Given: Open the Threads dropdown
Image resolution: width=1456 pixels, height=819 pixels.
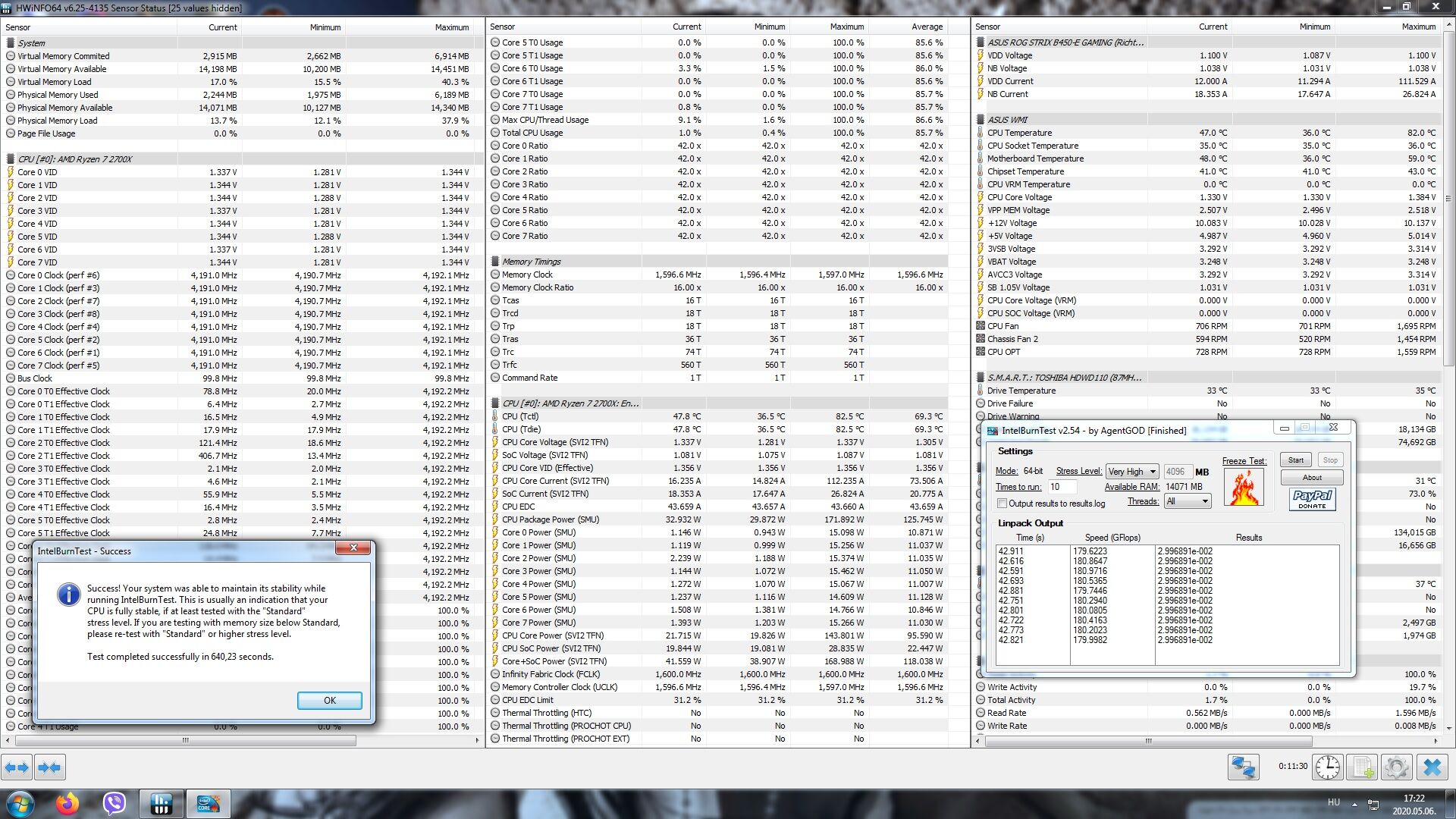Looking at the screenshot, I should [x=1188, y=501].
